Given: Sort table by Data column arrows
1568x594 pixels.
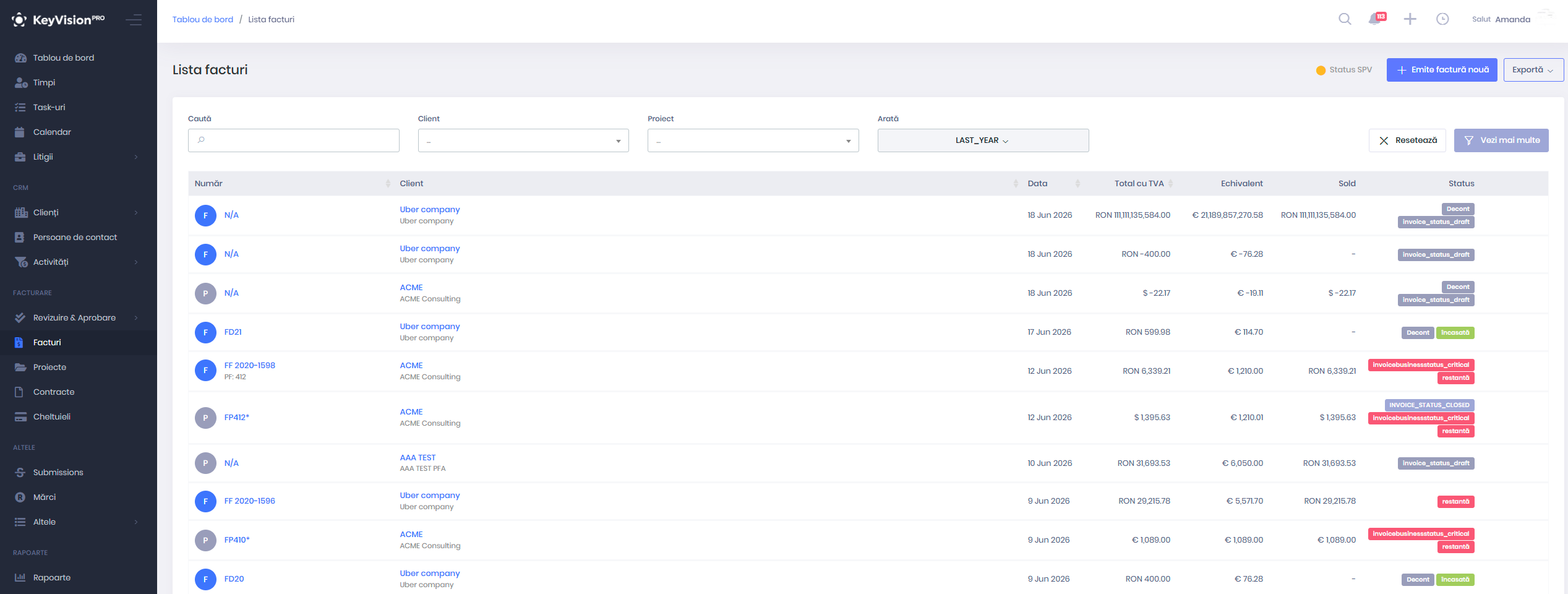Looking at the screenshot, I should coord(1077,184).
